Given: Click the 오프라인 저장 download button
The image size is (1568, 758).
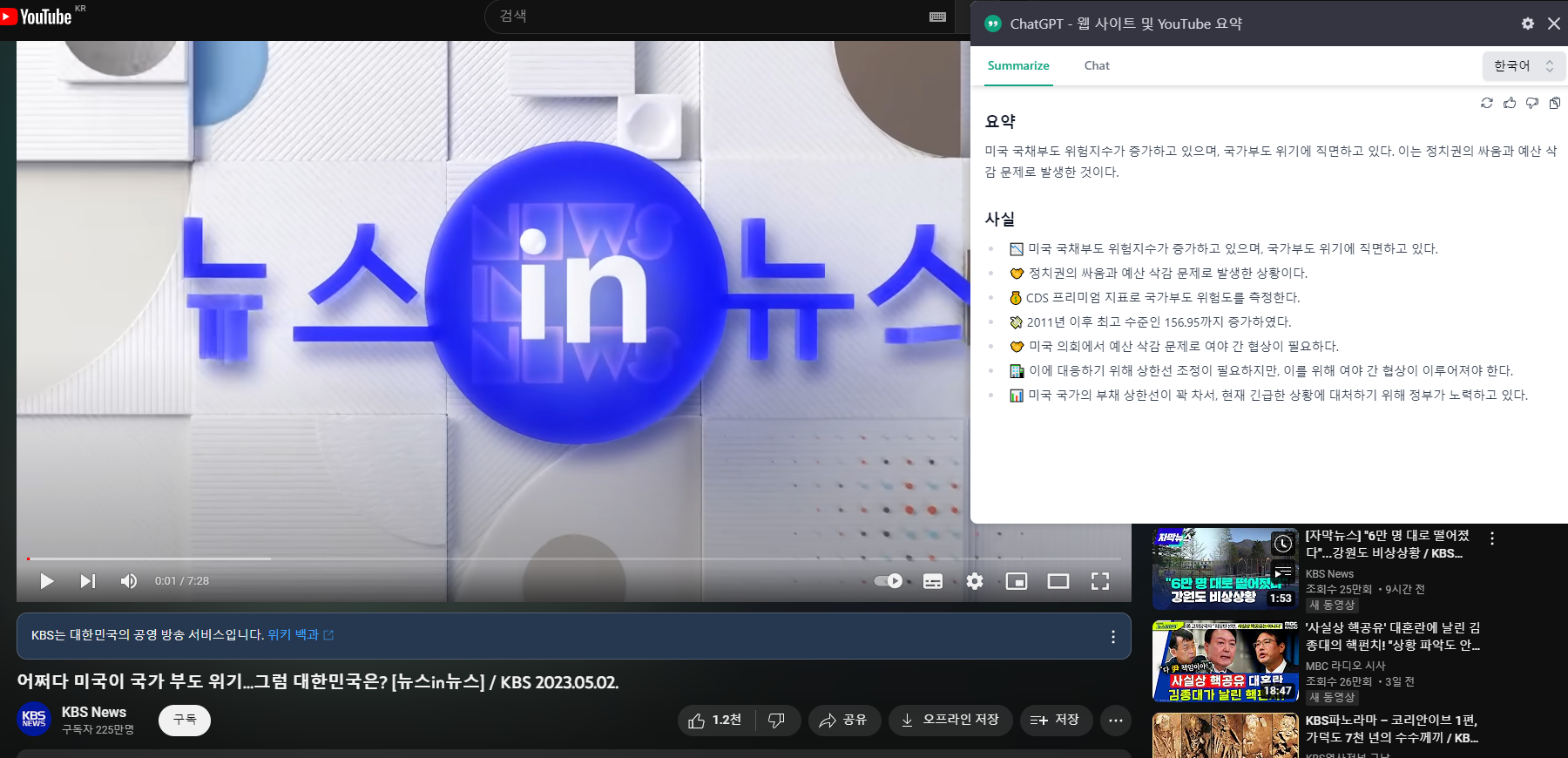Looking at the screenshot, I should 950,721.
